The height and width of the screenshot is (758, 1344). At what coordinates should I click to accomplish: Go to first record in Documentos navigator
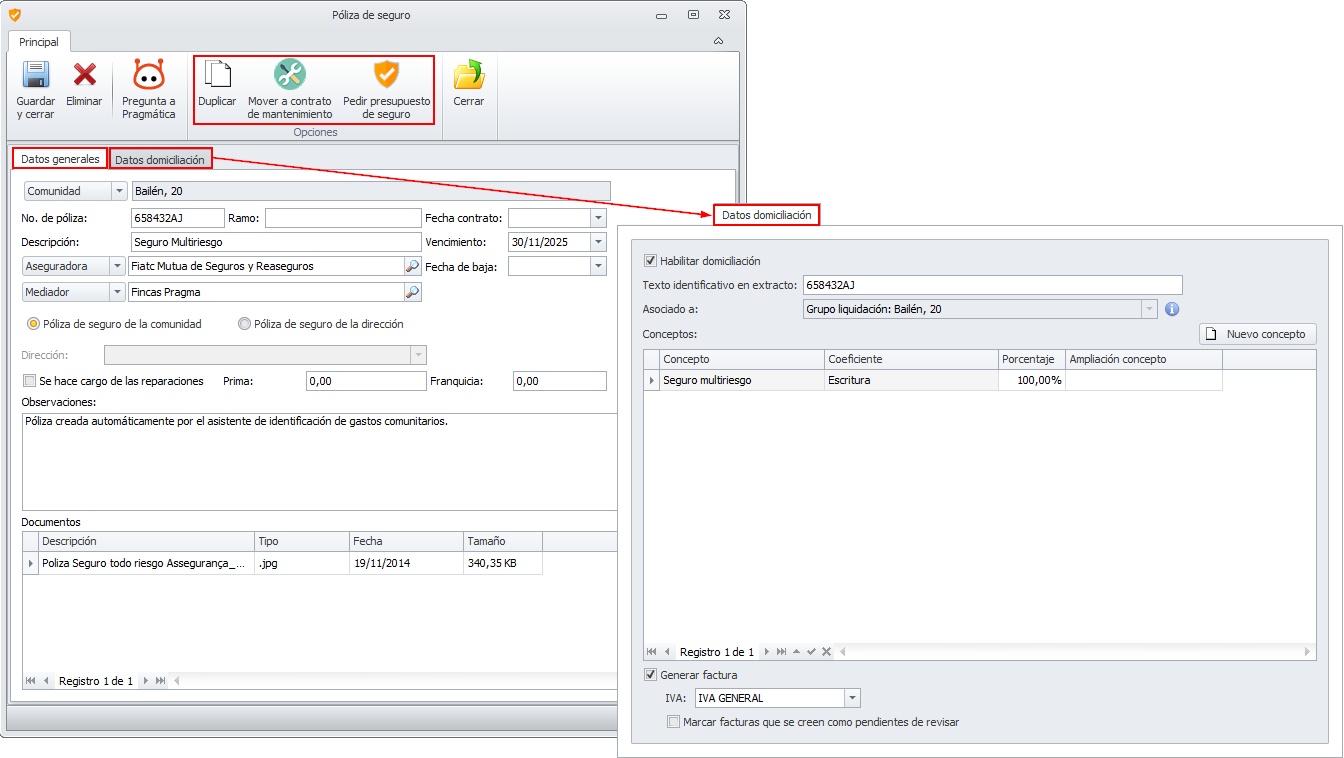pos(32,681)
